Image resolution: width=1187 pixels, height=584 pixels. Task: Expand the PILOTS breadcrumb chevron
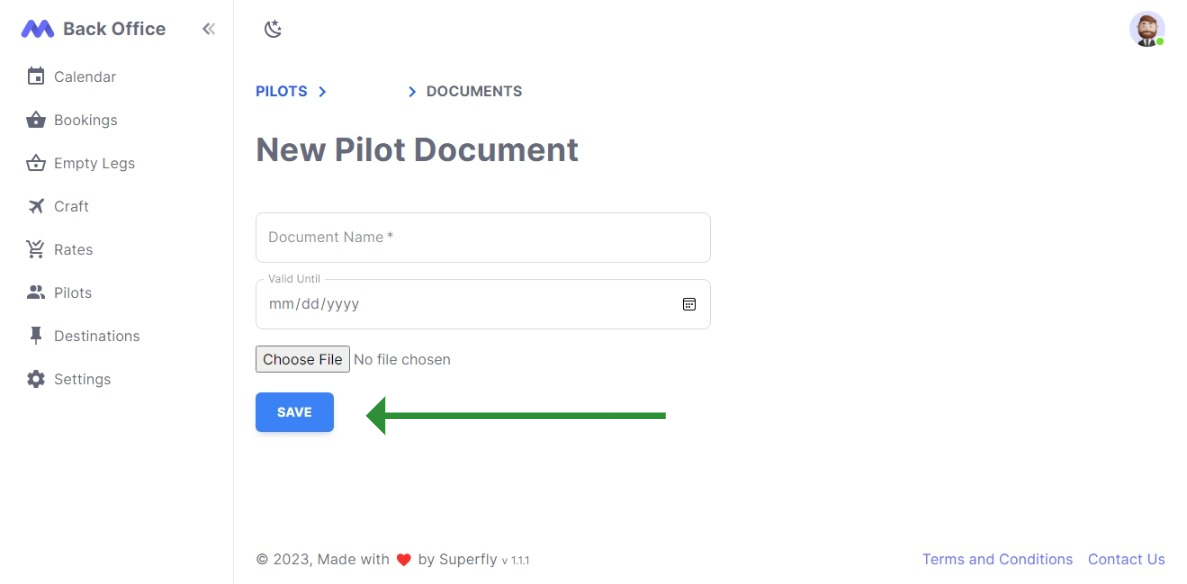322,91
